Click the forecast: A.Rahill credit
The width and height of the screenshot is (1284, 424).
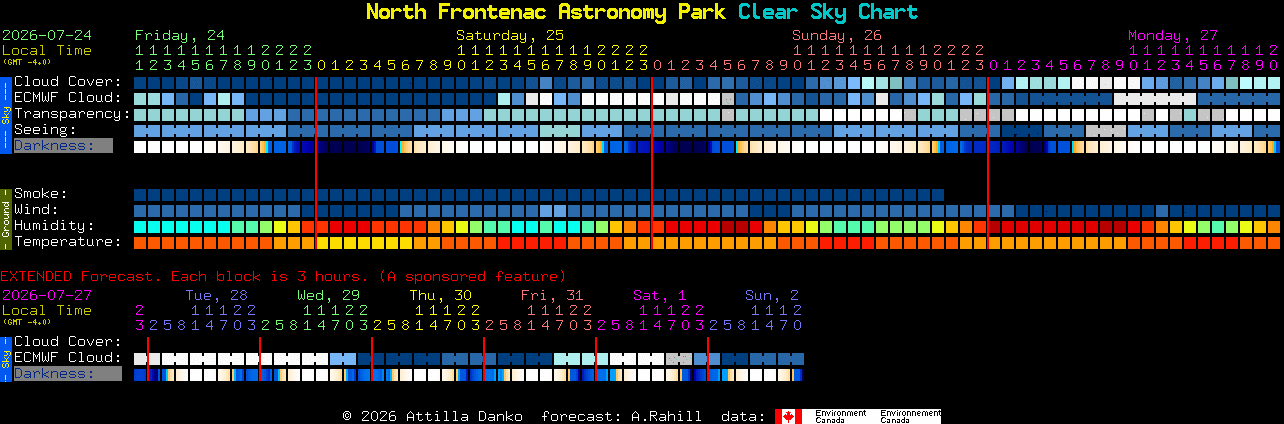[621, 416]
